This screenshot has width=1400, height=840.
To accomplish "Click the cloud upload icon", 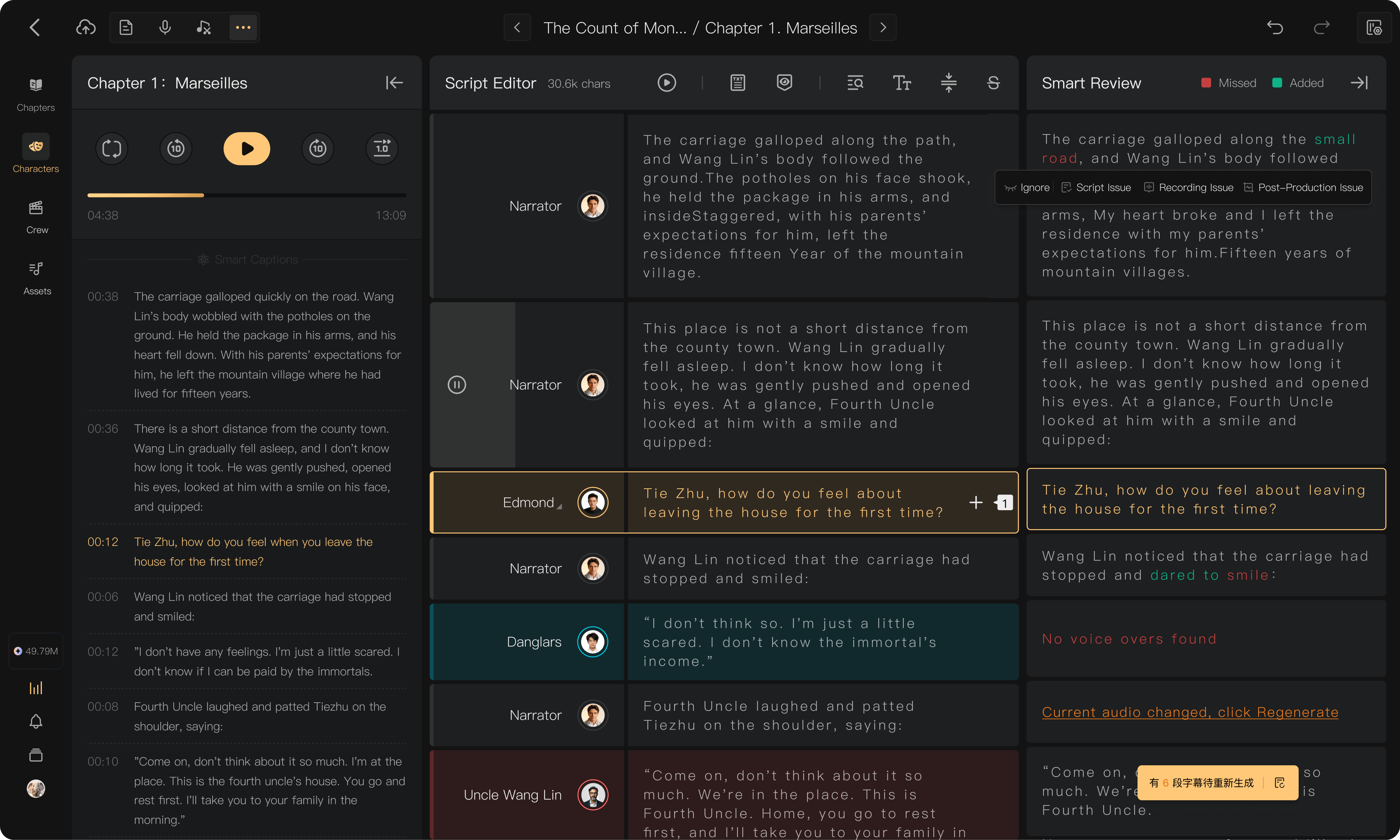I will pos(86,27).
